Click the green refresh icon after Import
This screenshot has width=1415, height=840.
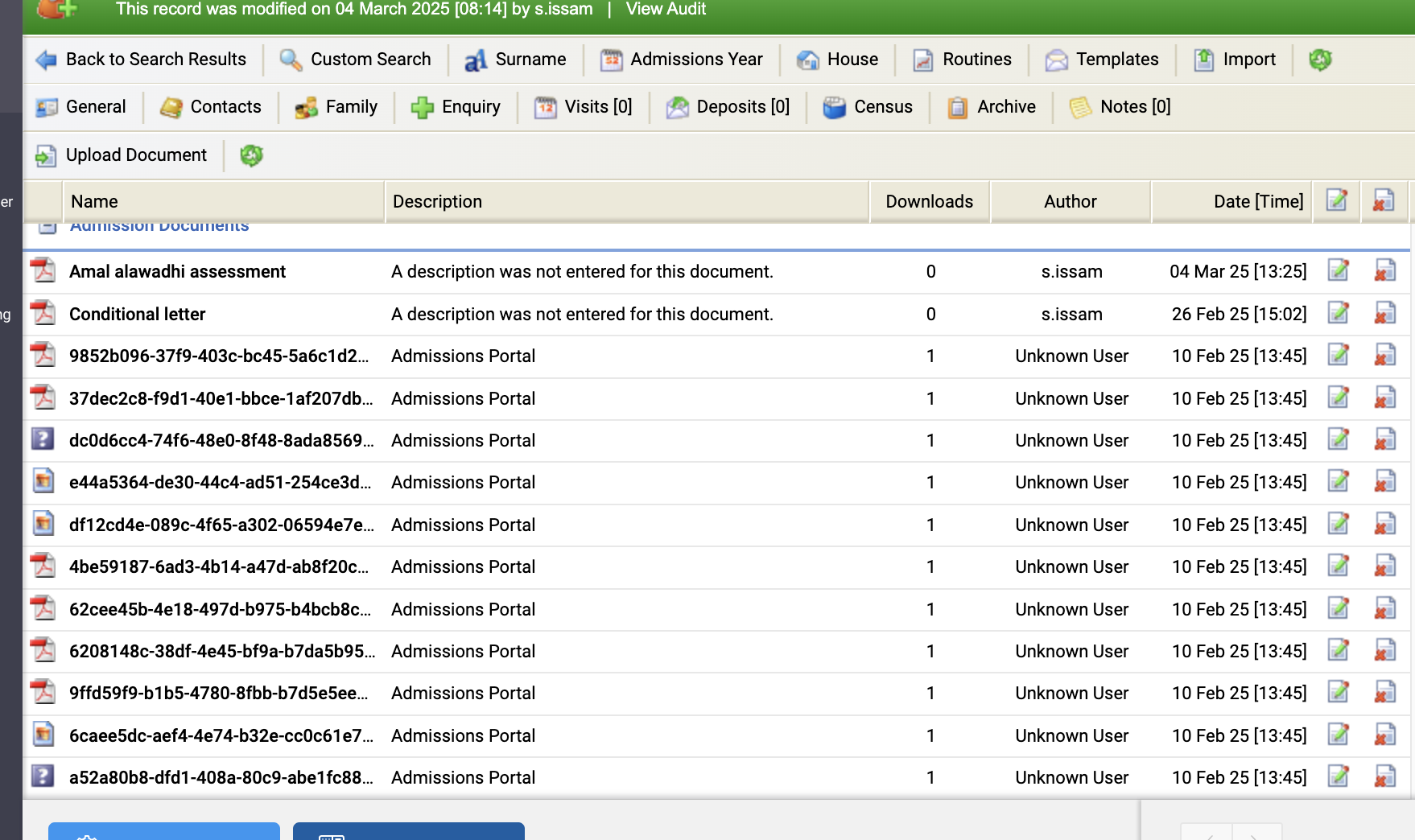tap(1320, 60)
